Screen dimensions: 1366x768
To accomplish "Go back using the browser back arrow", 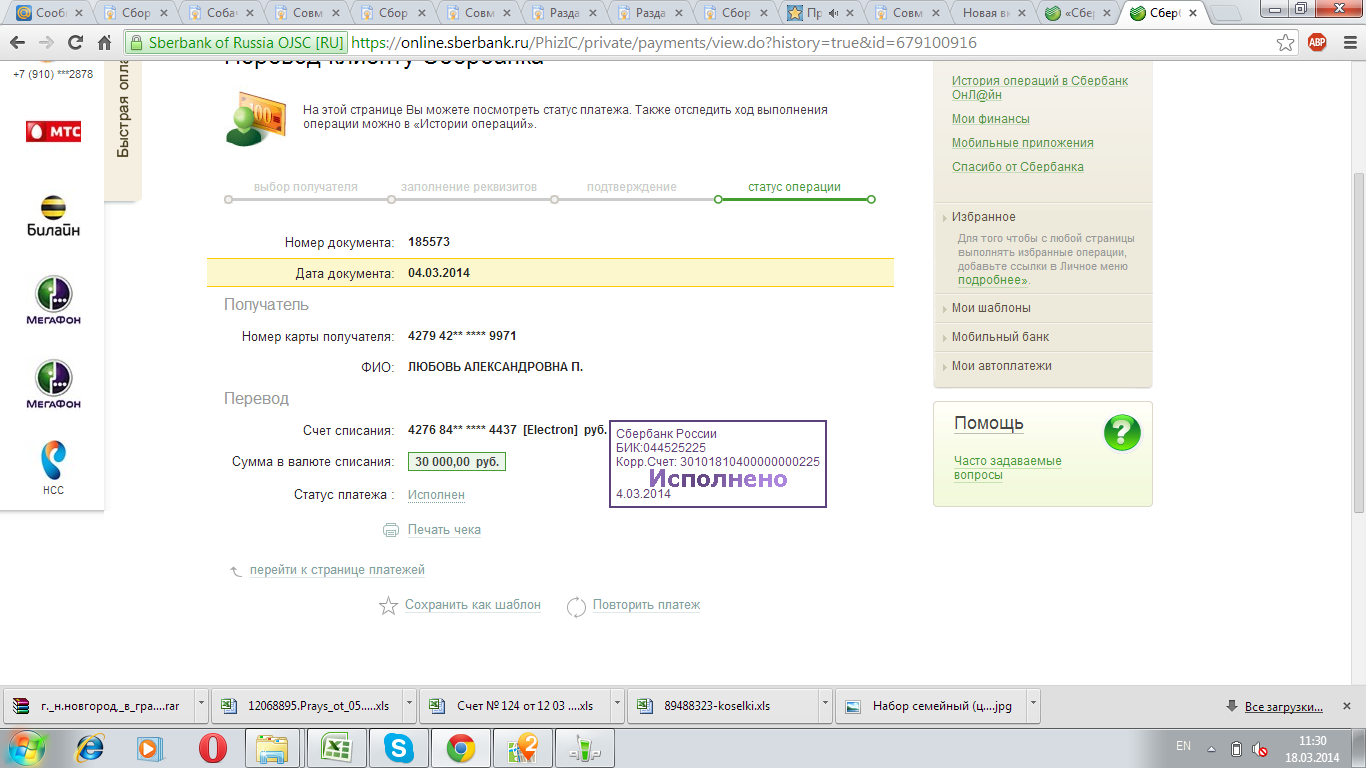I will tap(19, 43).
